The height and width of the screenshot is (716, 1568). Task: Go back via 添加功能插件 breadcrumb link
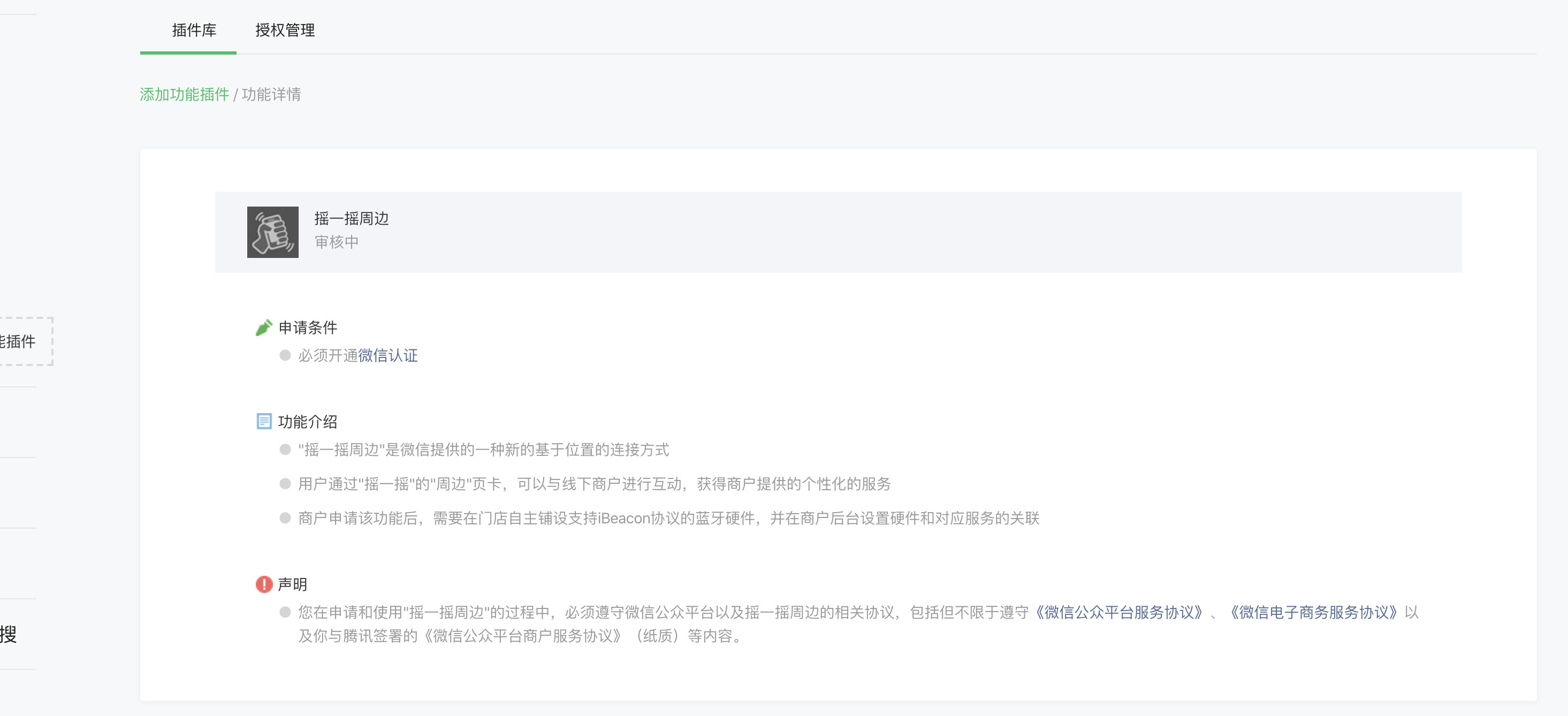[185, 94]
